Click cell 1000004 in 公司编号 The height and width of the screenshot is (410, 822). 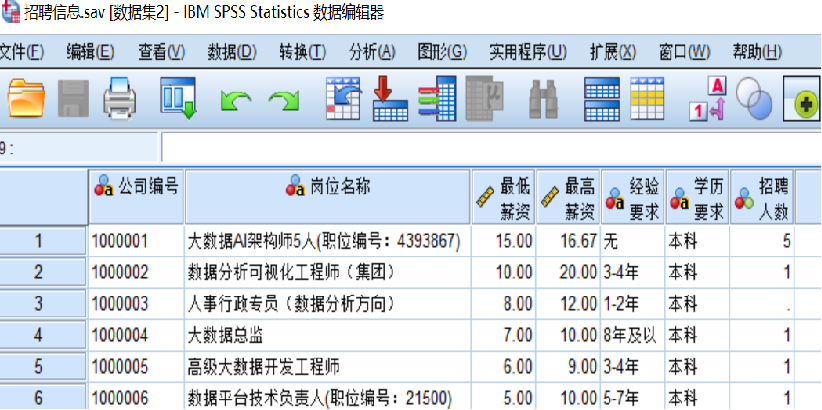coord(136,336)
